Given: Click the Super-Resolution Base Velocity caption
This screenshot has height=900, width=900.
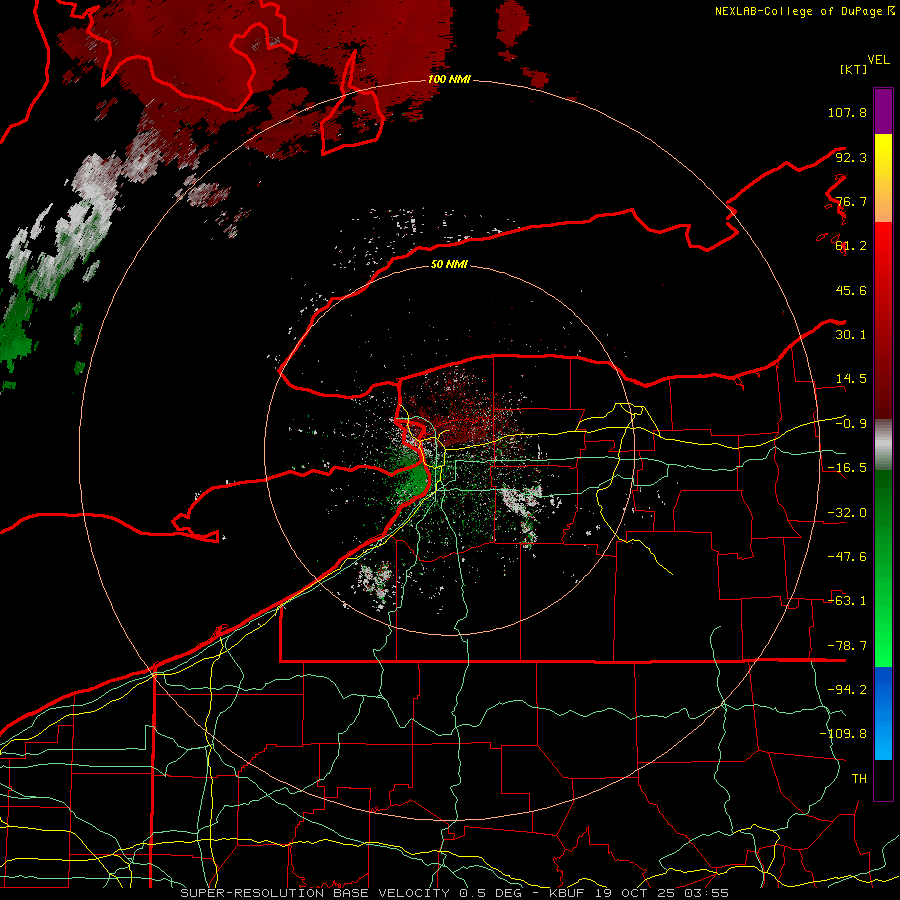Looking at the screenshot, I should click(x=454, y=893).
